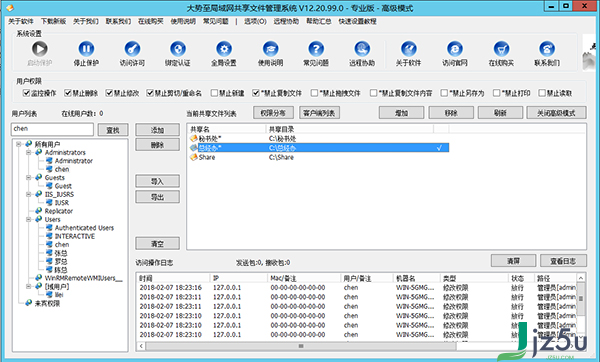The image size is (600, 362).
Task: Click the 客户端列表 button
Action: tap(319, 113)
